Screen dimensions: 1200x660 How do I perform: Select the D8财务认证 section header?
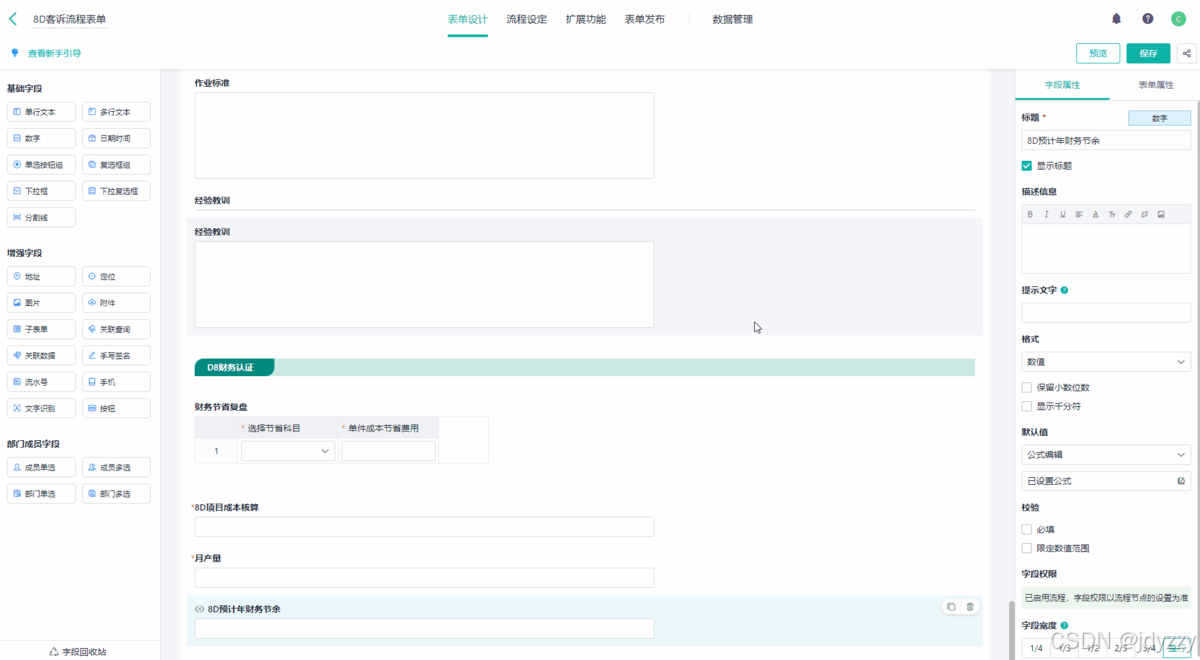[x=584, y=367]
